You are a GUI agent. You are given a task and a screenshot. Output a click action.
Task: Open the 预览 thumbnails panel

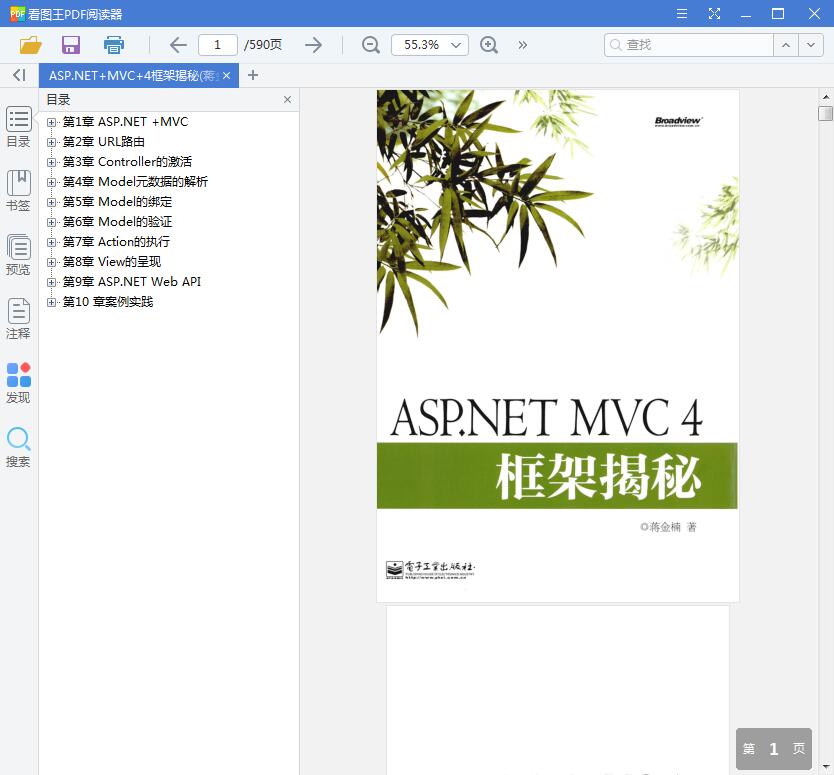pos(19,254)
